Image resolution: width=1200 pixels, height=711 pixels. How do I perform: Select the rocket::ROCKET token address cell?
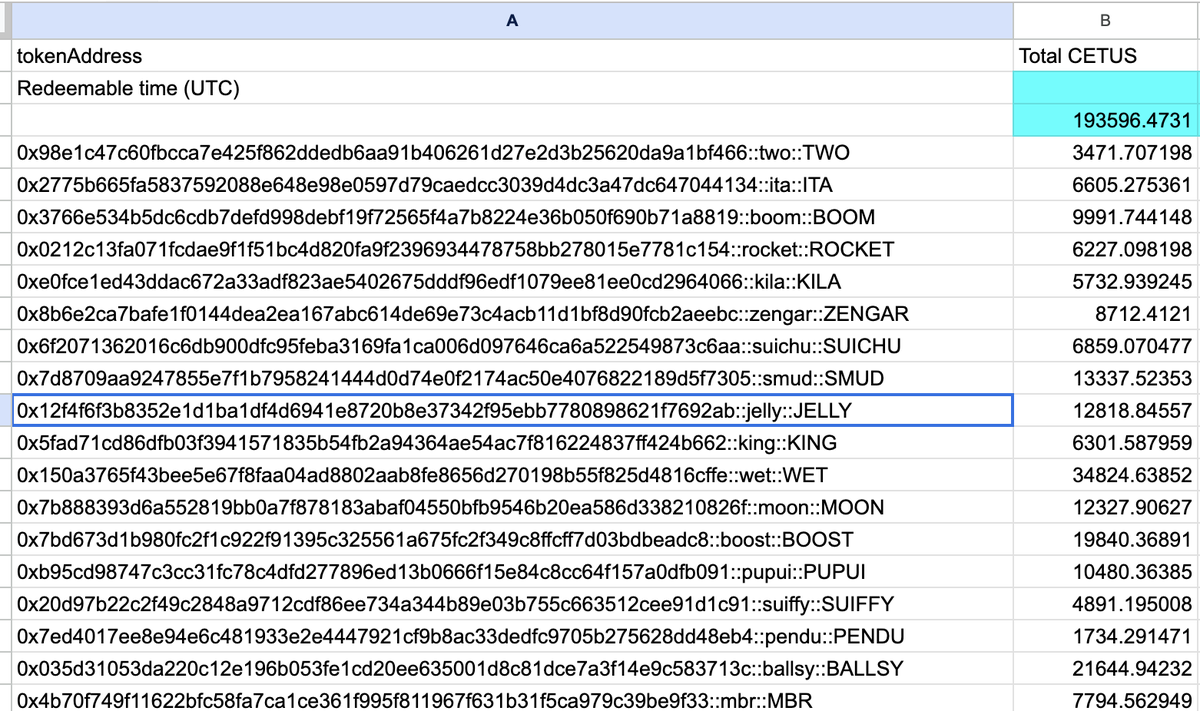coord(512,249)
